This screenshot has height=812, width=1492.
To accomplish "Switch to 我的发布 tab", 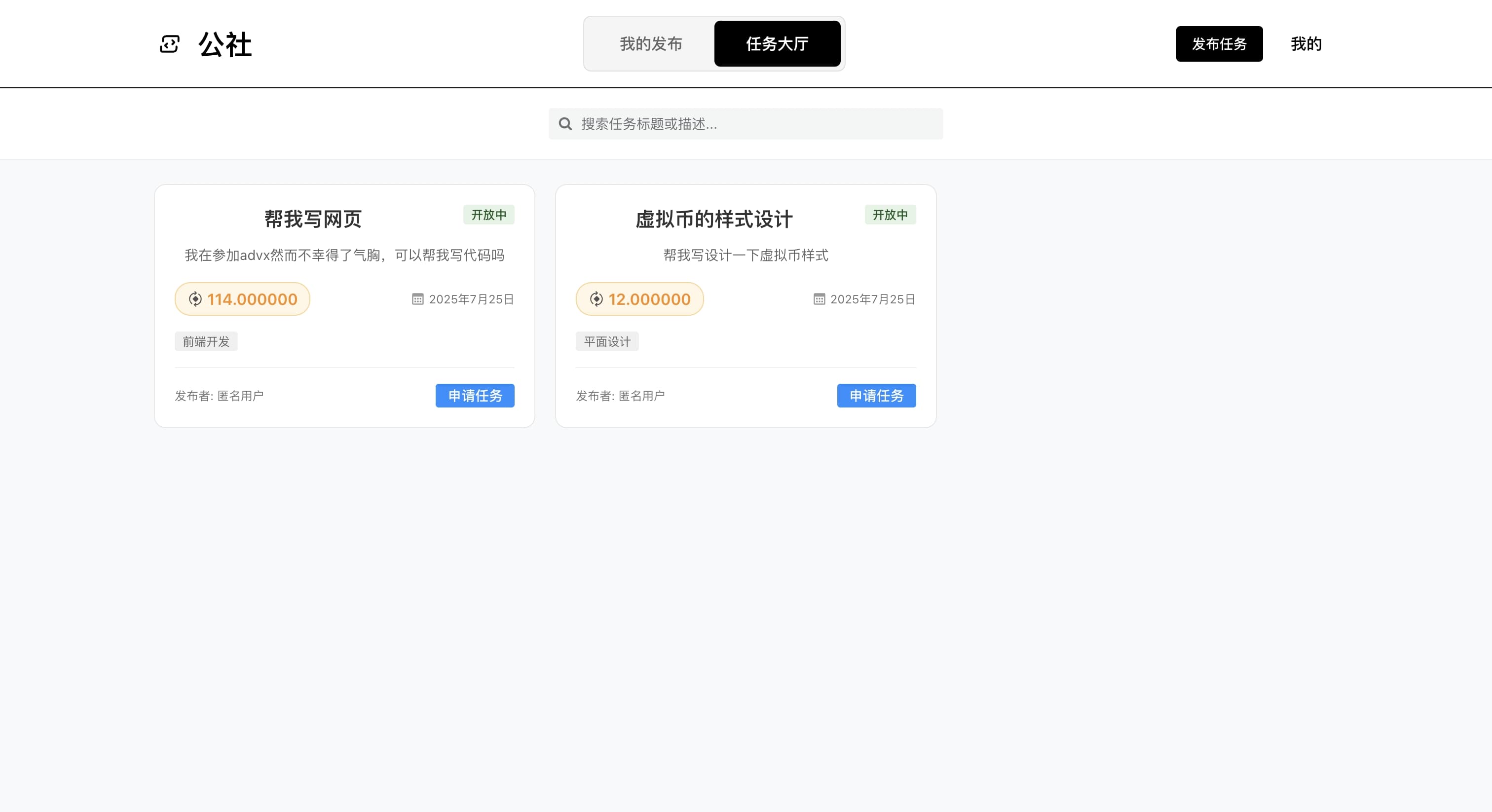I will coord(650,43).
